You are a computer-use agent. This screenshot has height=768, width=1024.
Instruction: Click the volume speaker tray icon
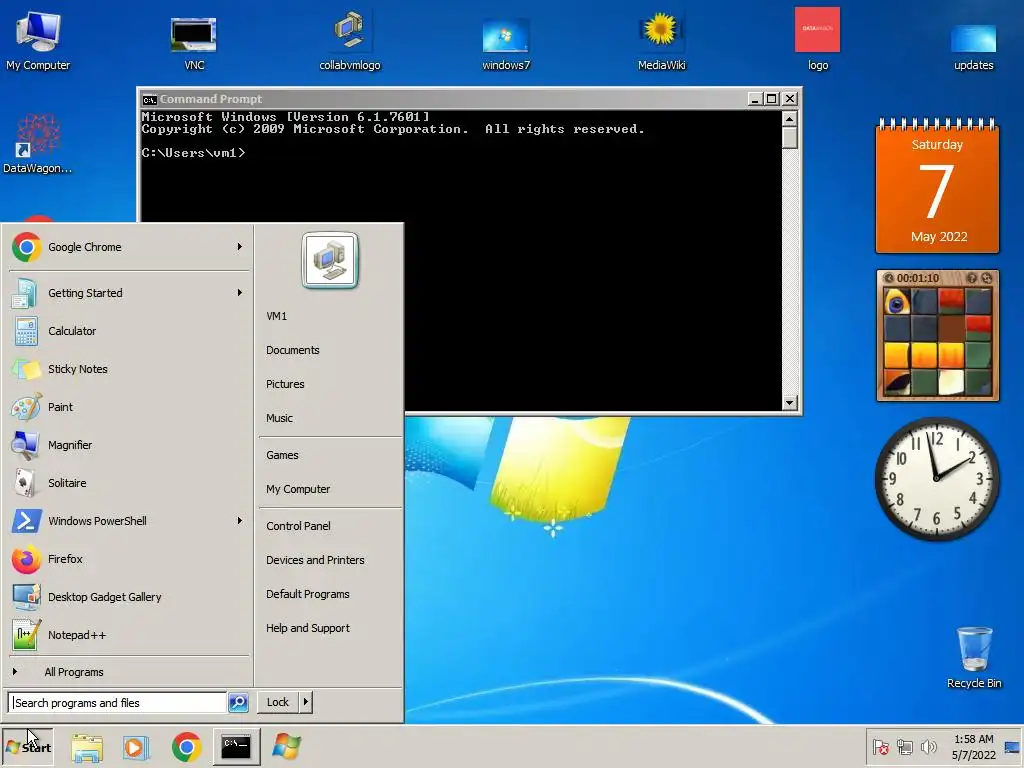(928, 747)
